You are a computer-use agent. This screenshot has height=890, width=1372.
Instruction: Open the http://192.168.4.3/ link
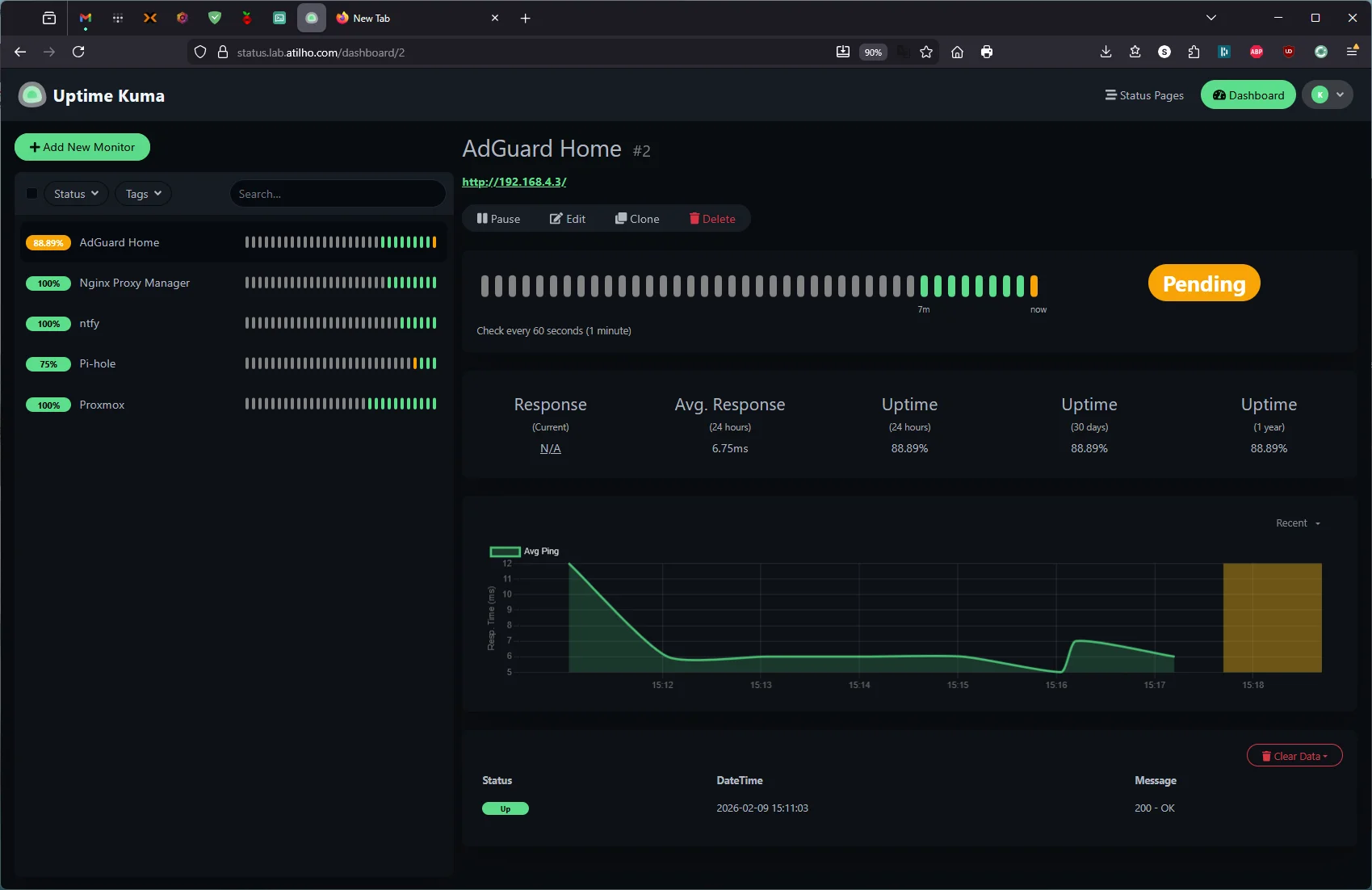coord(514,182)
